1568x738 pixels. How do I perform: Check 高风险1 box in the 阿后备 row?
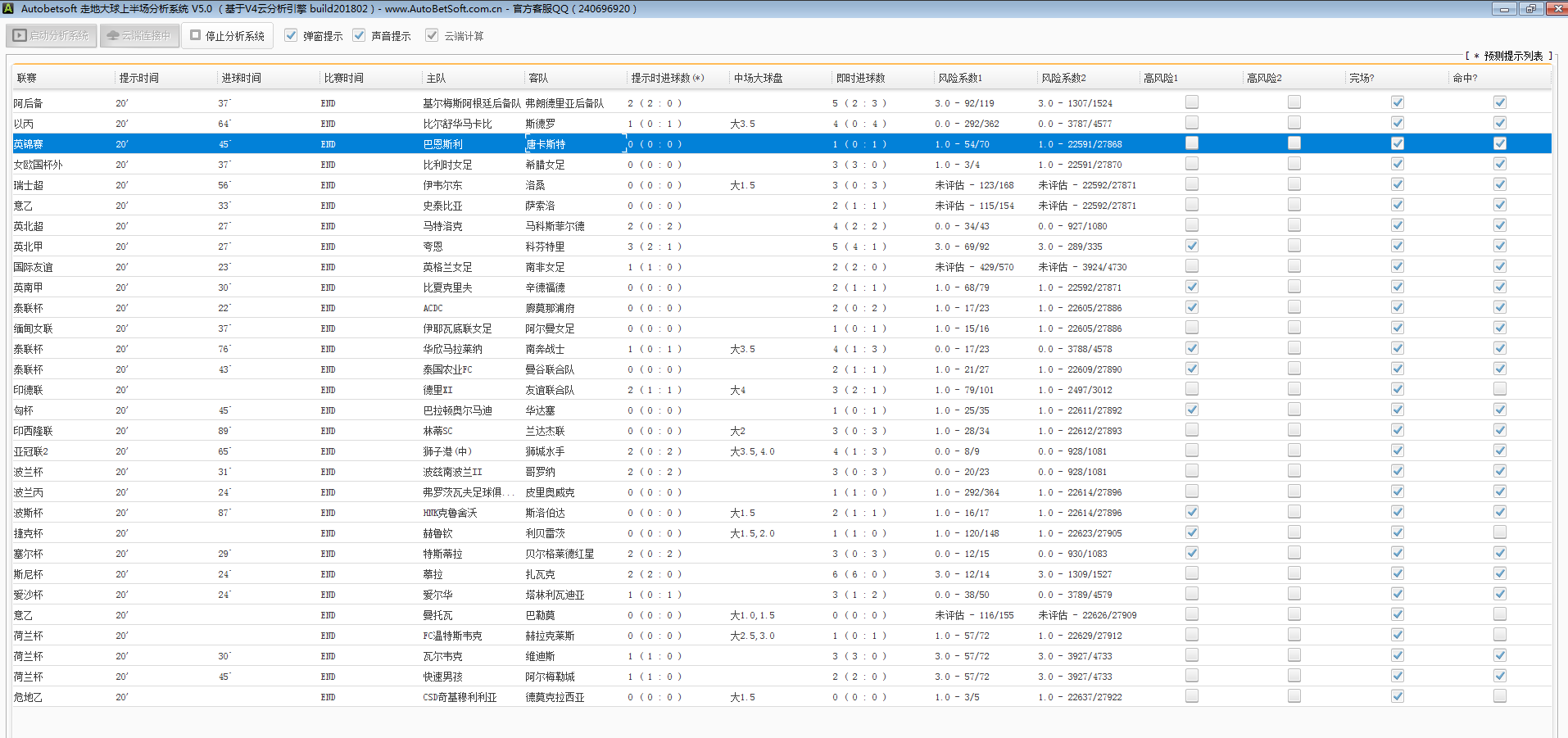tap(1192, 102)
